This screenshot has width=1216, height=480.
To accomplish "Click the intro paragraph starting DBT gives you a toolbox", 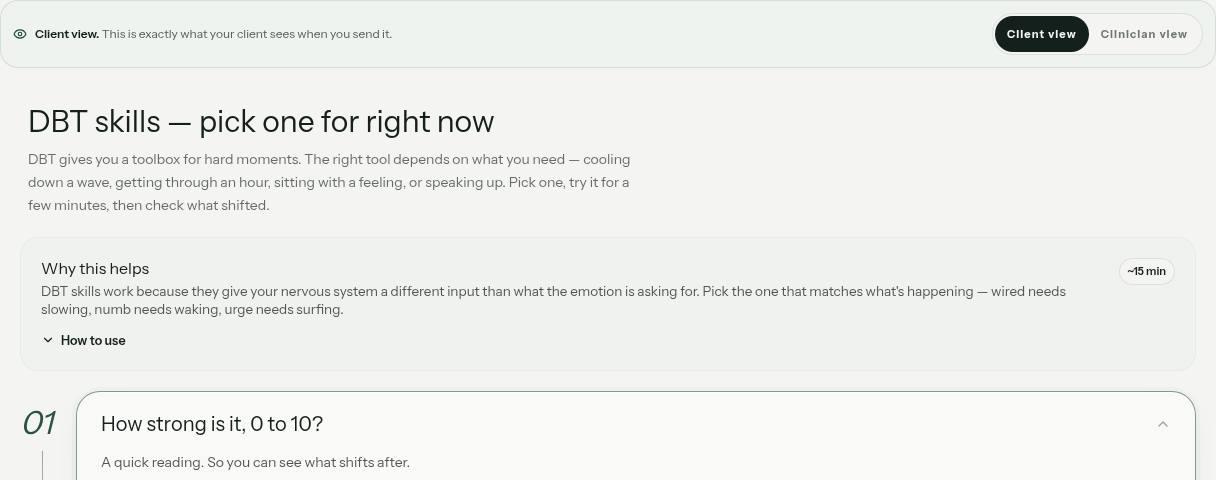I will [x=329, y=182].
